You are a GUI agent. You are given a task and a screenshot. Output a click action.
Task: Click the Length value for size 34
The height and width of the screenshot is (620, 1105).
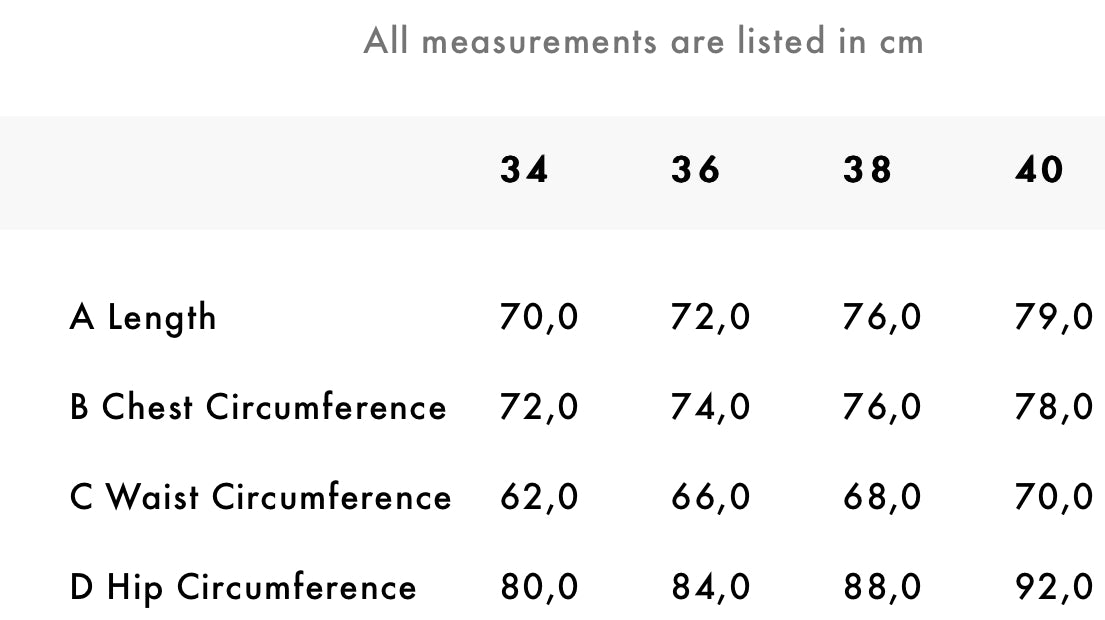[539, 318]
